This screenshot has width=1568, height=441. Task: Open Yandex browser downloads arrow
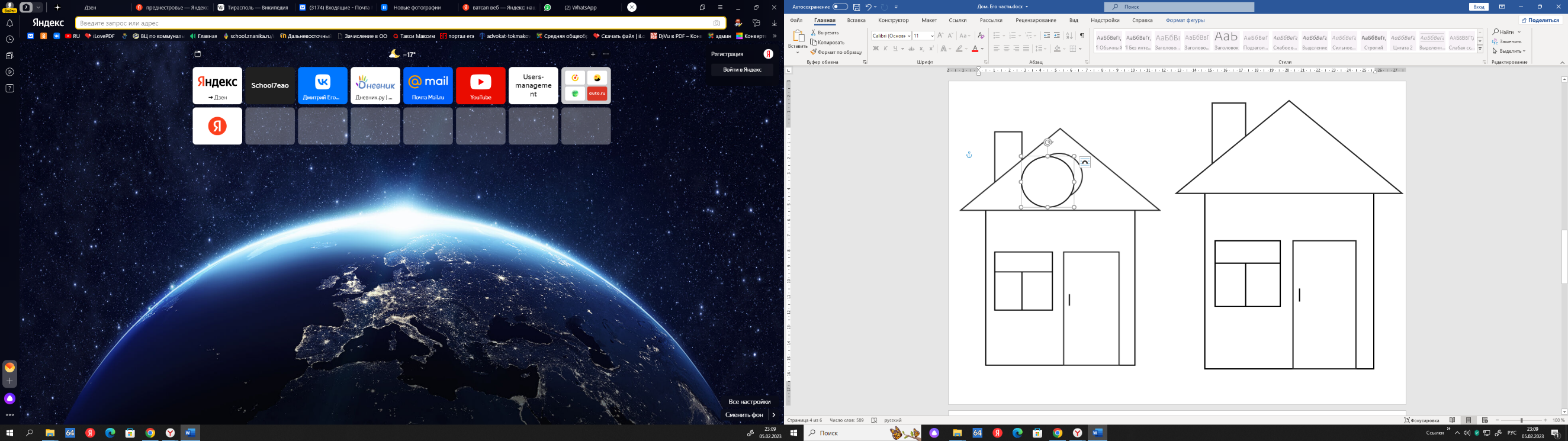click(x=775, y=23)
